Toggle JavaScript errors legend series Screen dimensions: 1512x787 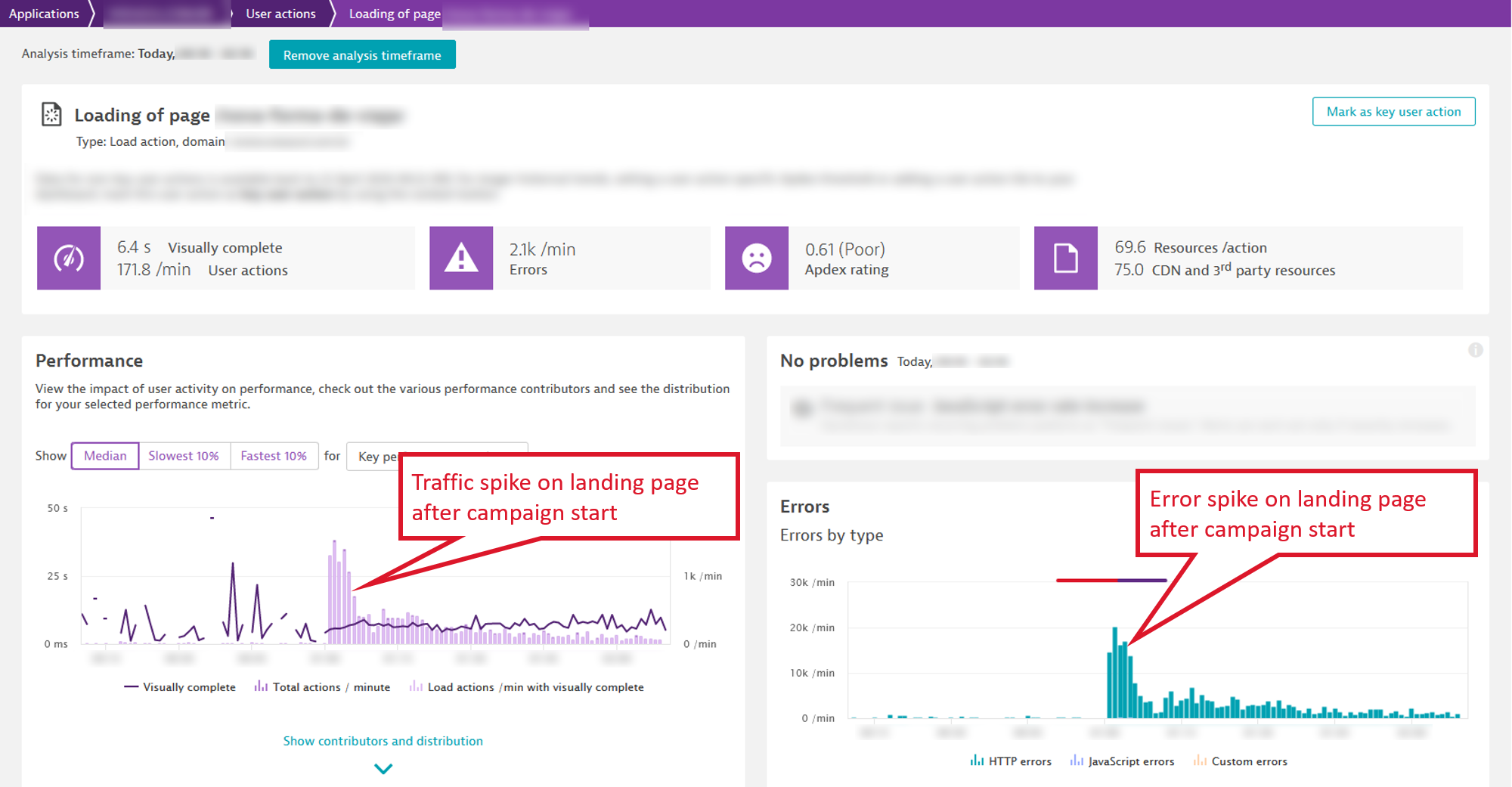point(1123,761)
